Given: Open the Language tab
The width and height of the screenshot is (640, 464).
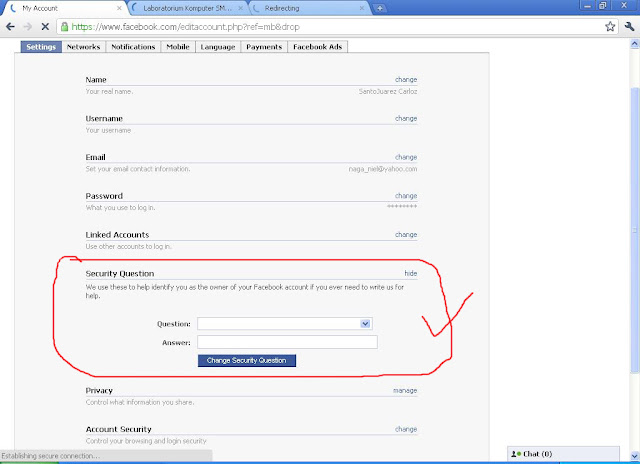Looking at the screenshot, I should pos(218,47).
